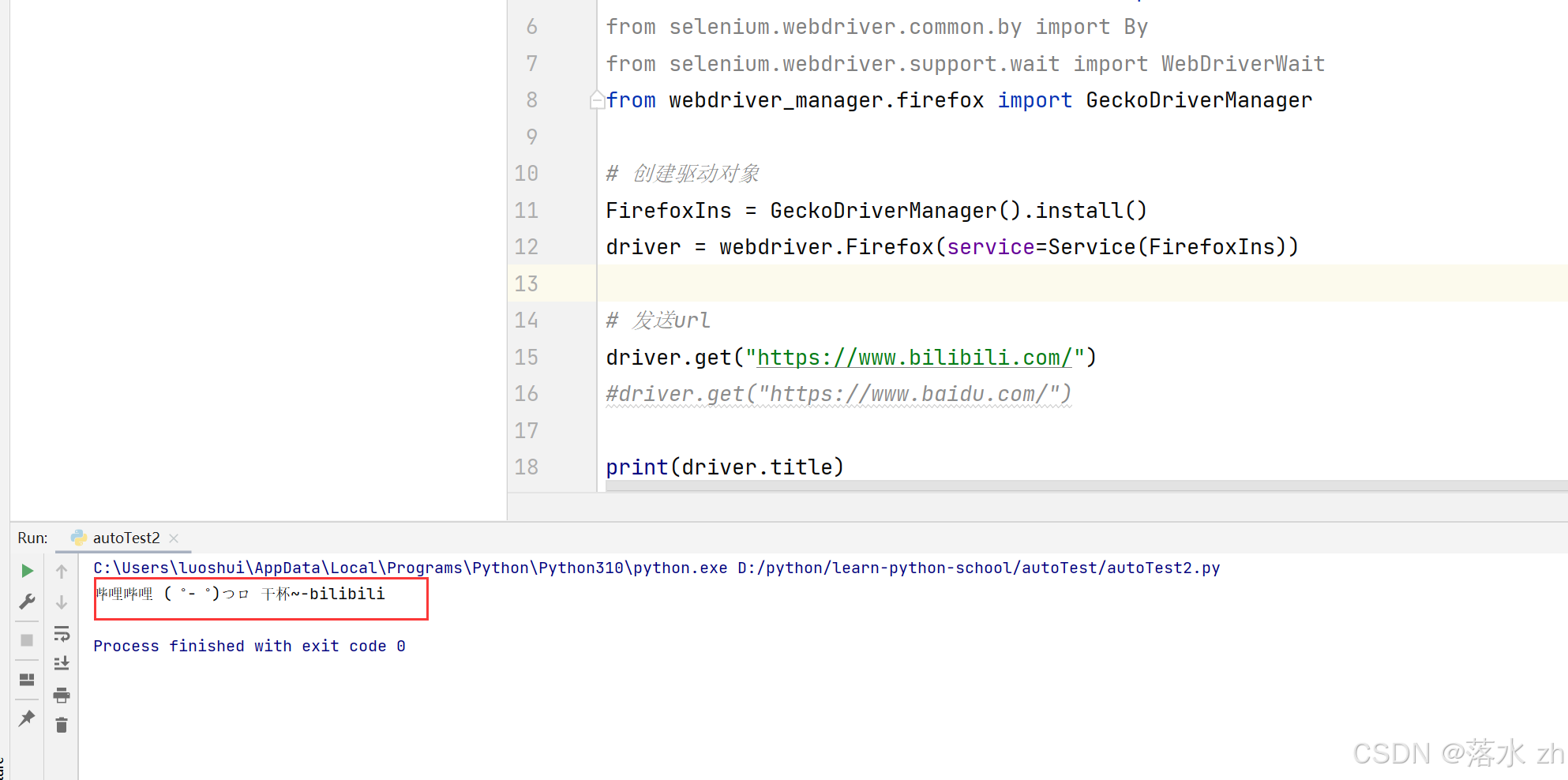Rerun autoTest2 with the green play icon
This screenshot has width=1568, height=780.
coord(27,571)
